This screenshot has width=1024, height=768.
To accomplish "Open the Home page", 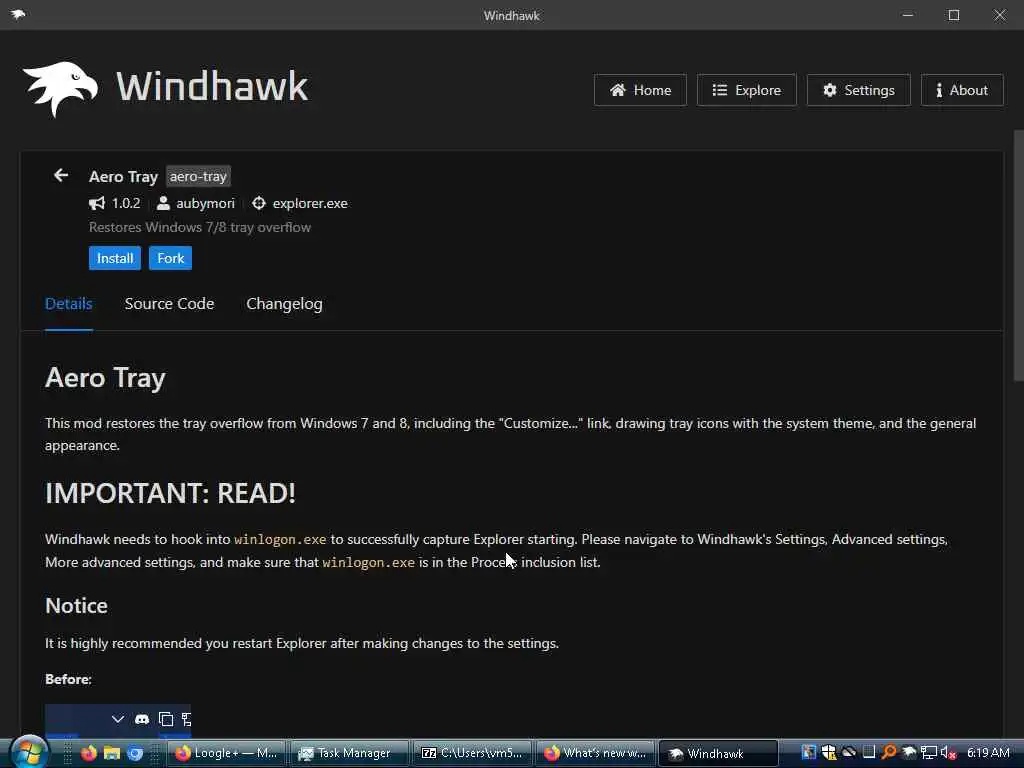I will [640, 90].
